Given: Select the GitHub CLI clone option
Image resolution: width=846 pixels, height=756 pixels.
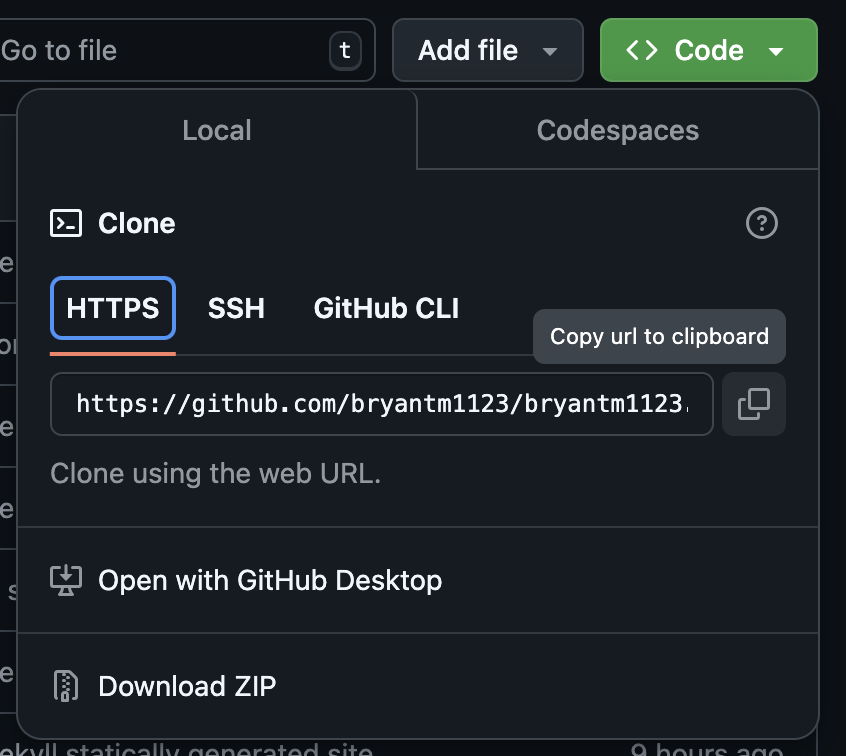Looking at the screenshot, I should click(x=386, y=308).
